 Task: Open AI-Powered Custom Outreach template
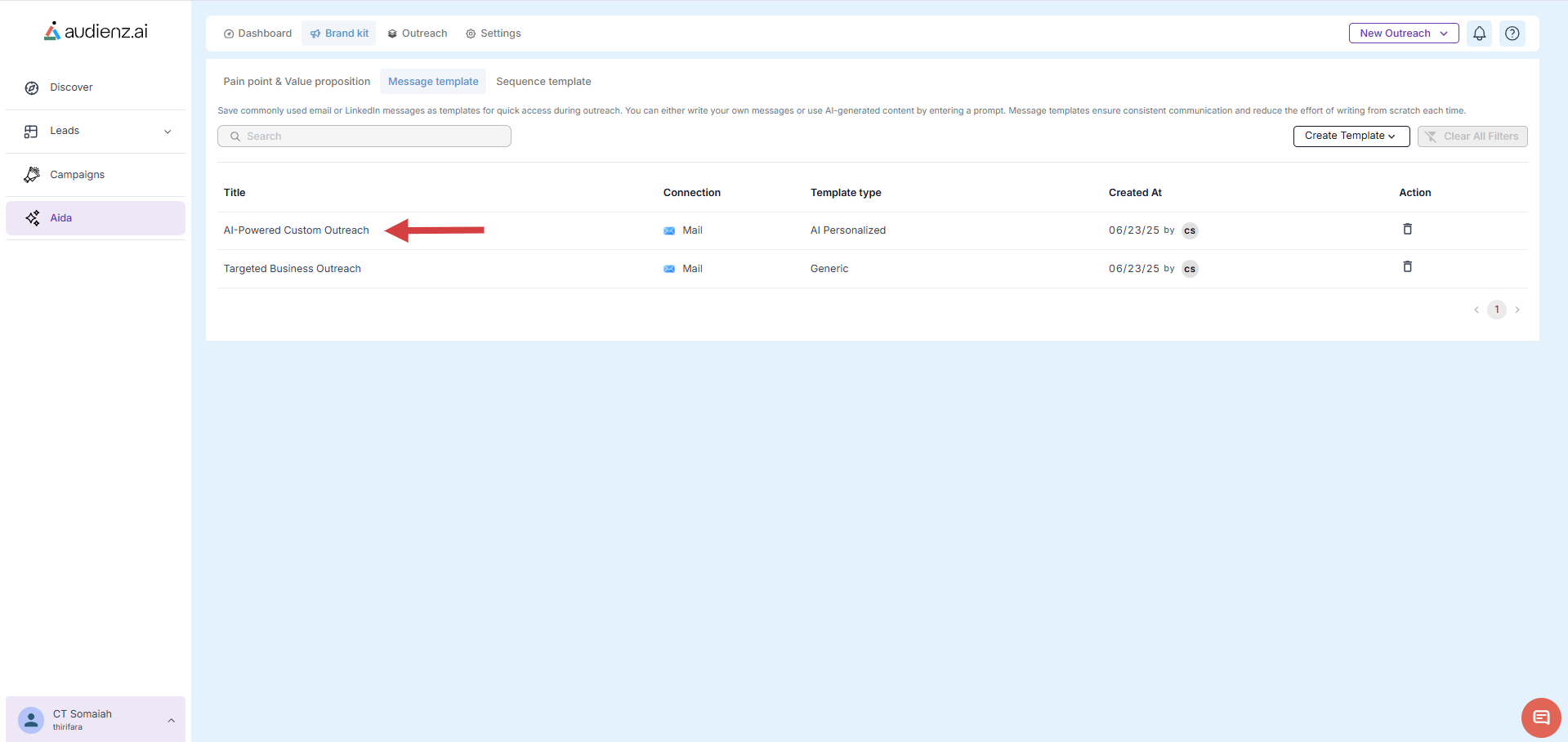[x=297, y=230]
